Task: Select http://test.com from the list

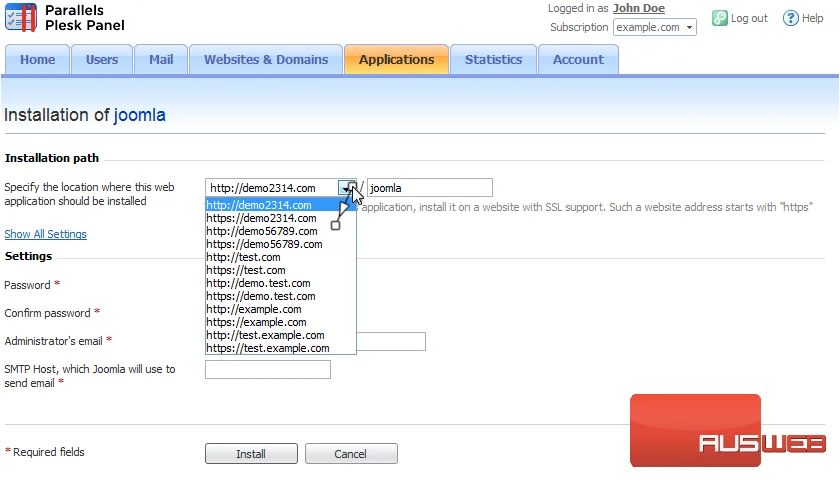Action: [x=281, y=257]
